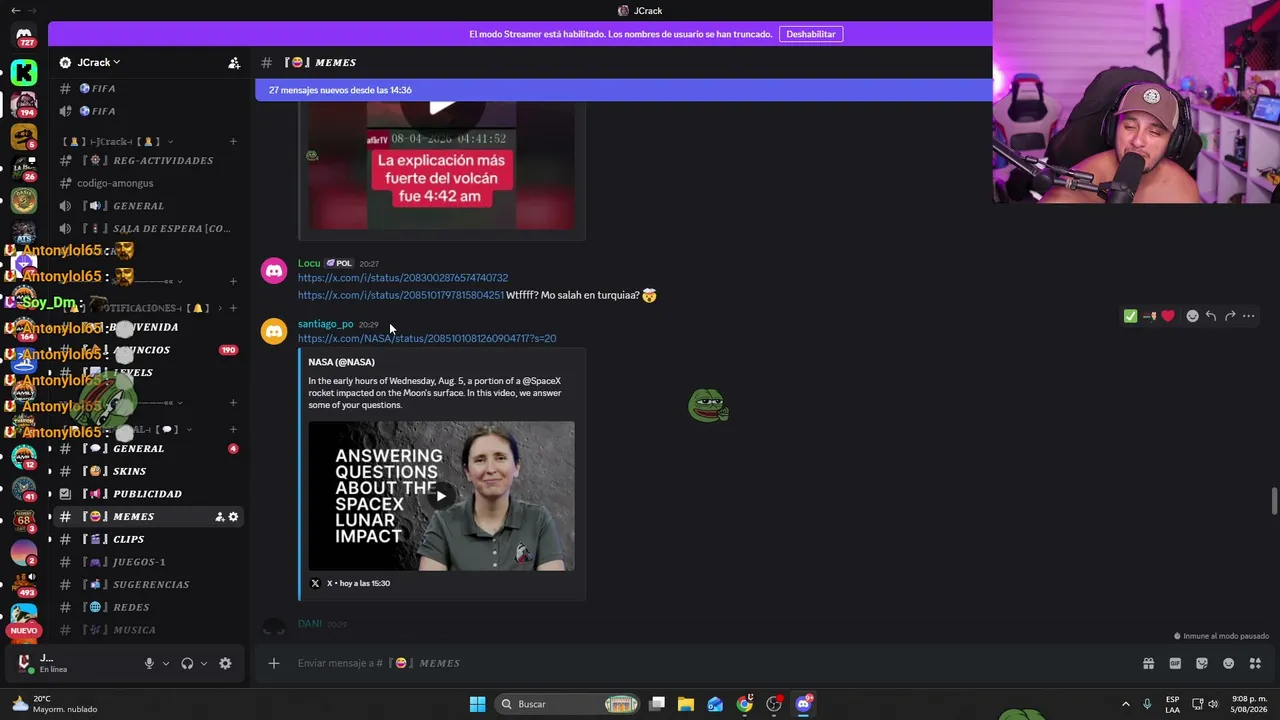Open more options for santiago_po message

pyautogui.click(x=1249, y=316)
